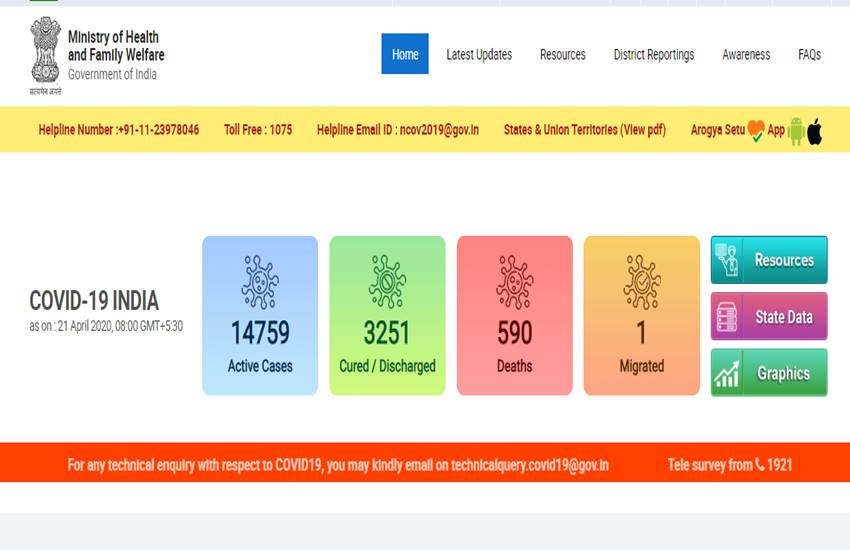Open the Android app download icon
Image resolution: width=850 pixels, height=550 pixels.
click(796, 131)
